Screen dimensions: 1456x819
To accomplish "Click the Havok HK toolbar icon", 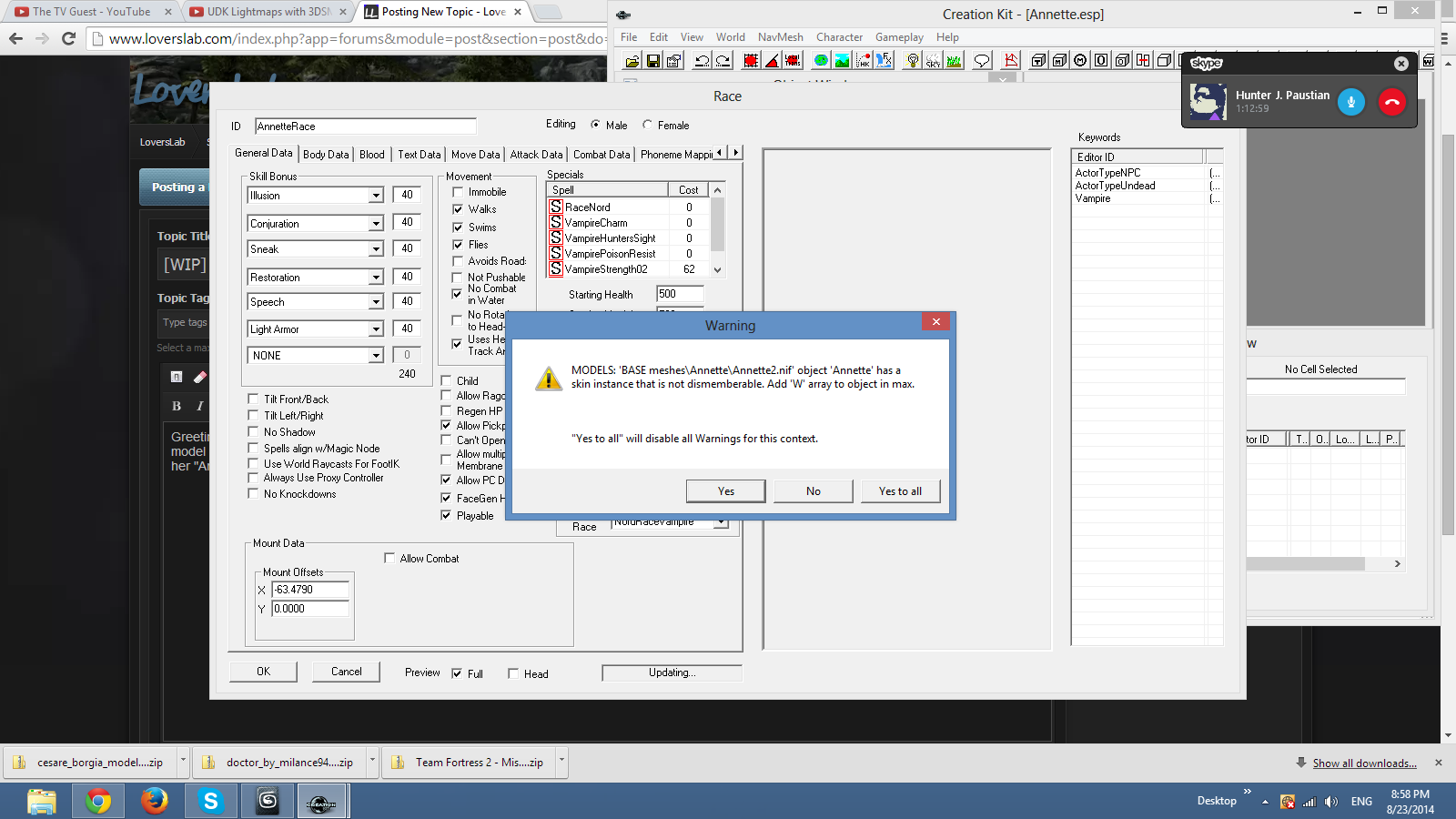I will point(863,61).
